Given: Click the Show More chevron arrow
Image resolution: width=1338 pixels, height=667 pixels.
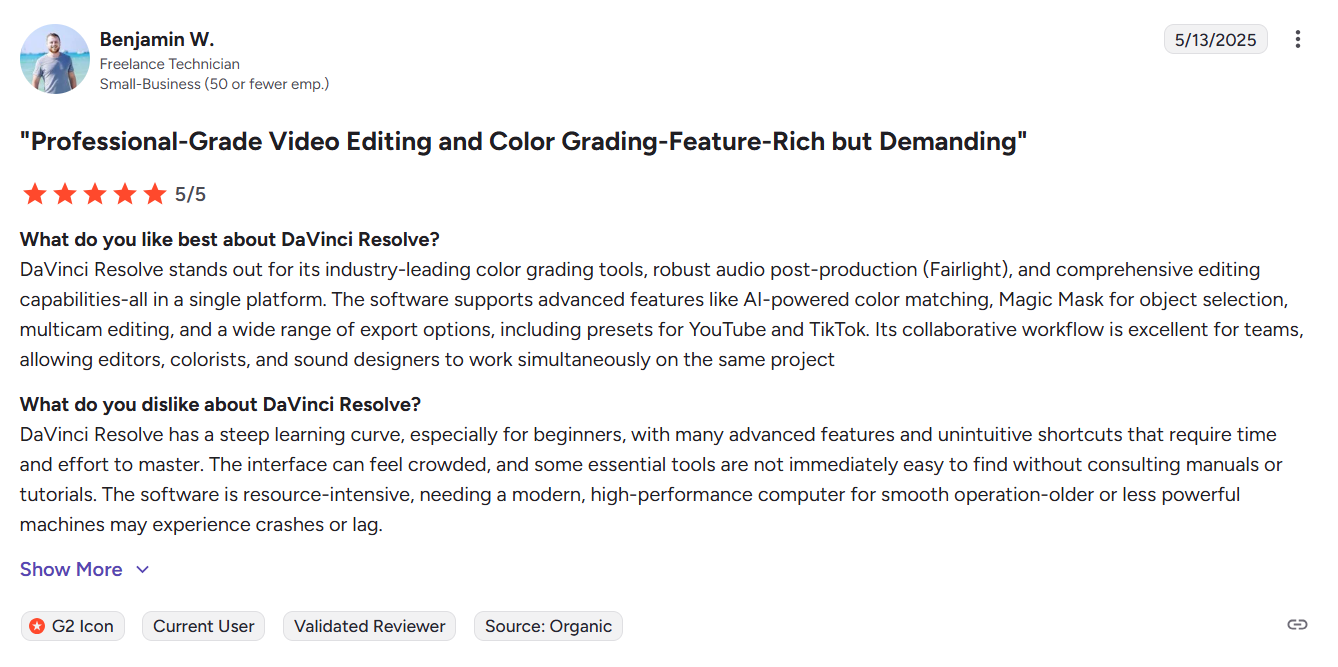Looking at the screenshot, I should coord(142,569).
